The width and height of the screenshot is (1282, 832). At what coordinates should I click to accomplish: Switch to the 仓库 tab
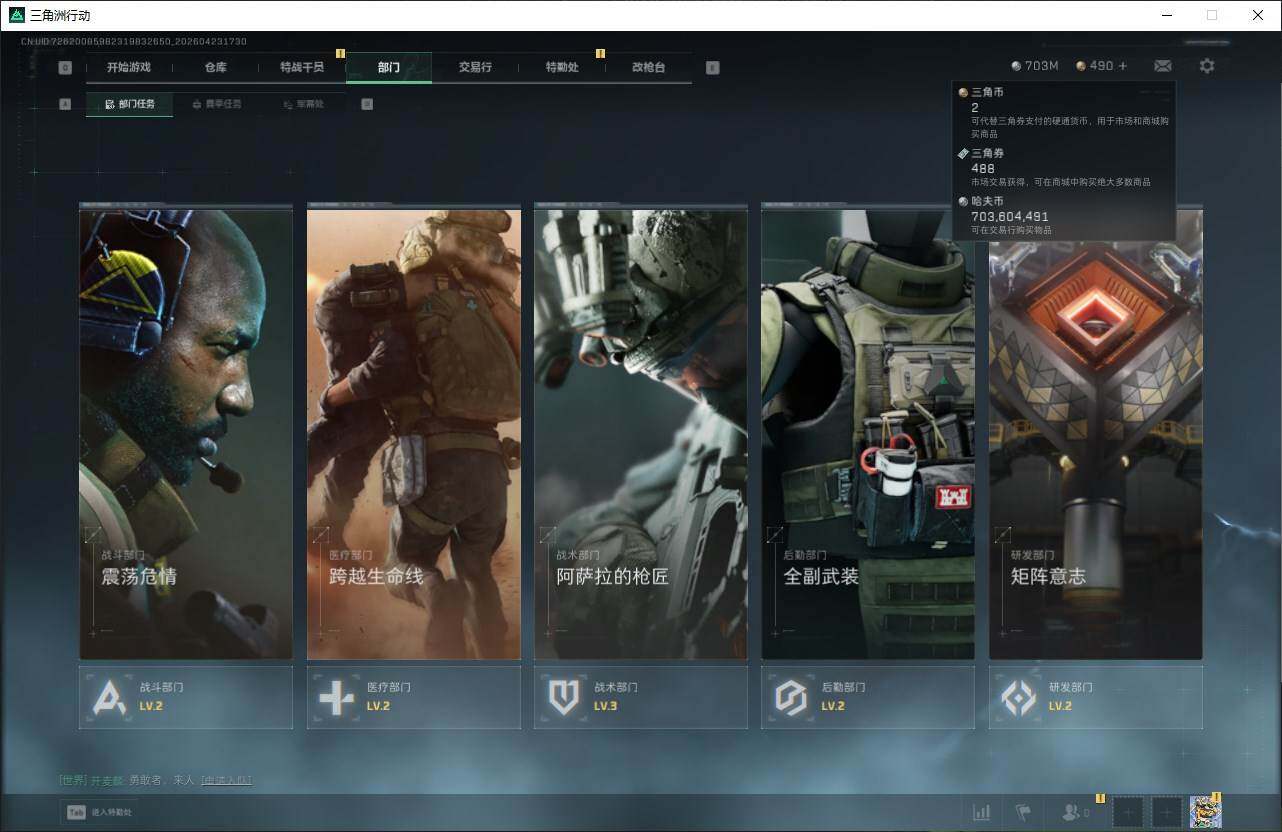coord(215,67)
